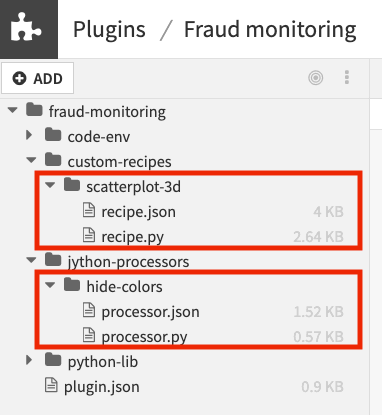Open the three-dot more options menu
Image resolution: width=382 pixels, height=415 pixels.
point(347,78)
